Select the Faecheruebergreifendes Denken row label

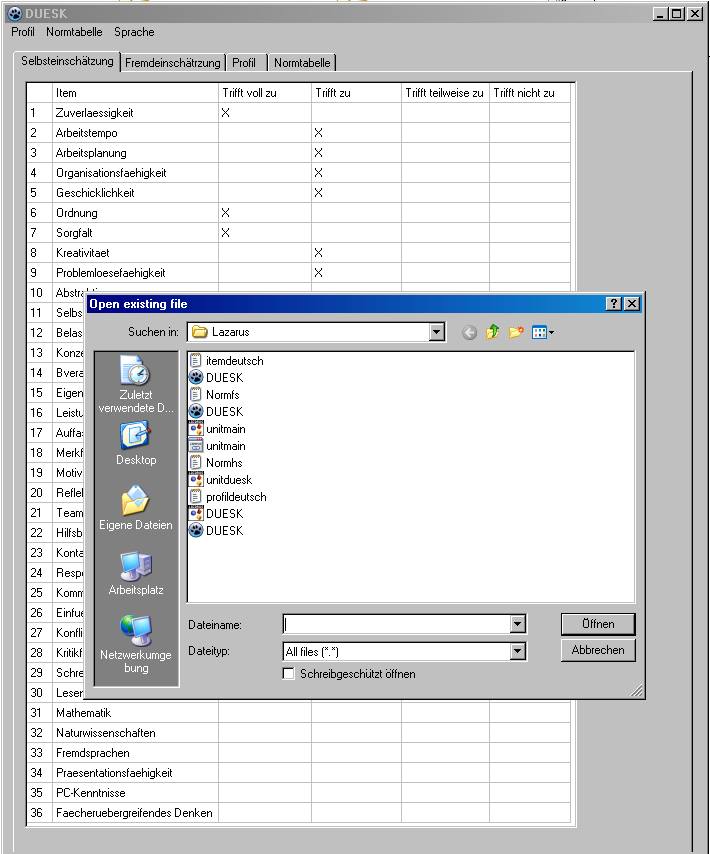pyautogui.click(x=134, y=813)
